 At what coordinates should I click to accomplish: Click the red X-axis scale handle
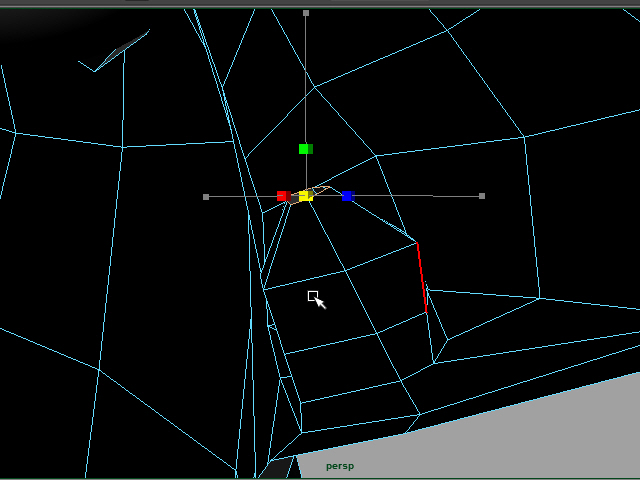[284, 196]
